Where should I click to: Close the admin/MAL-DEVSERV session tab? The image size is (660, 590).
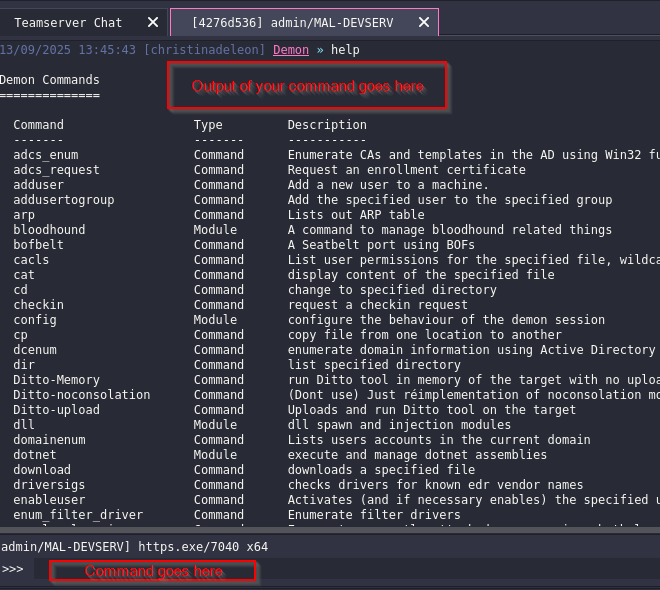point(424,22)
